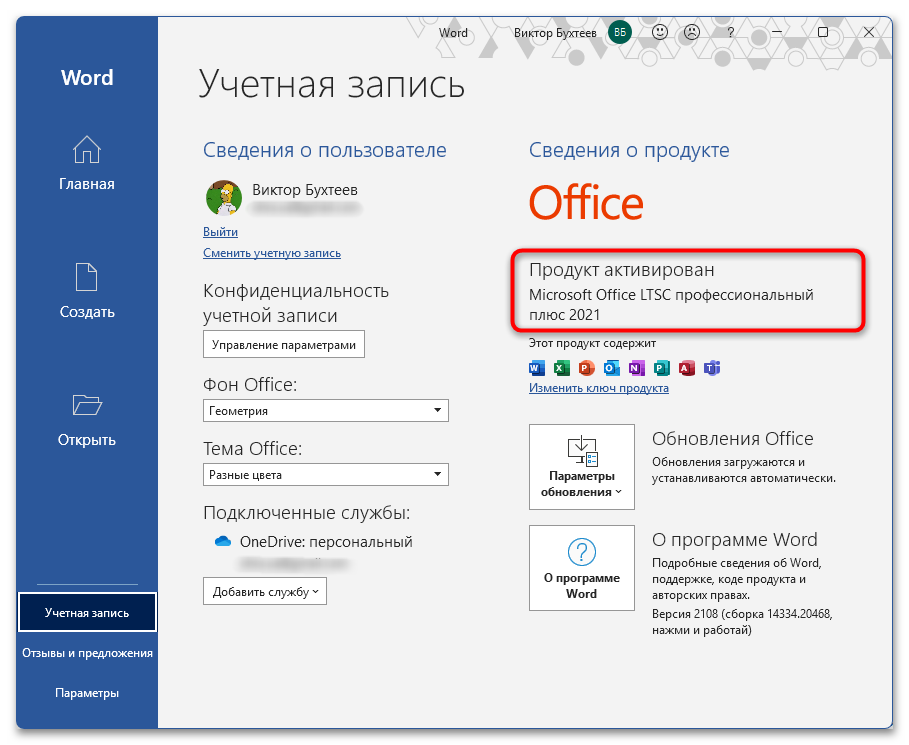The width and height of the screenshot is (909, 745).
Task: Click the user profile picture
Action: (223, 197)
